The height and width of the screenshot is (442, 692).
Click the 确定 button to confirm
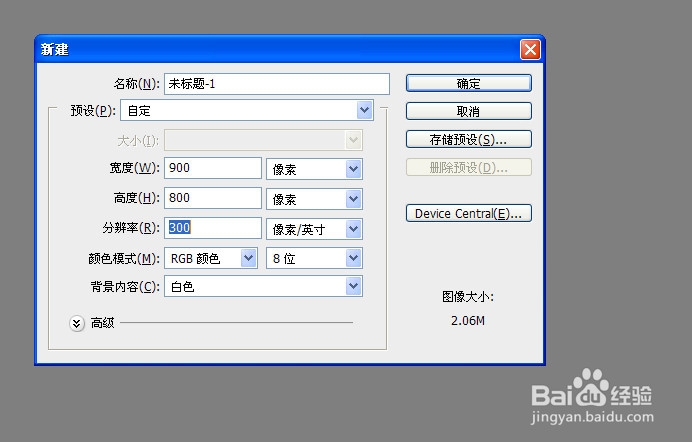[468, 83]
